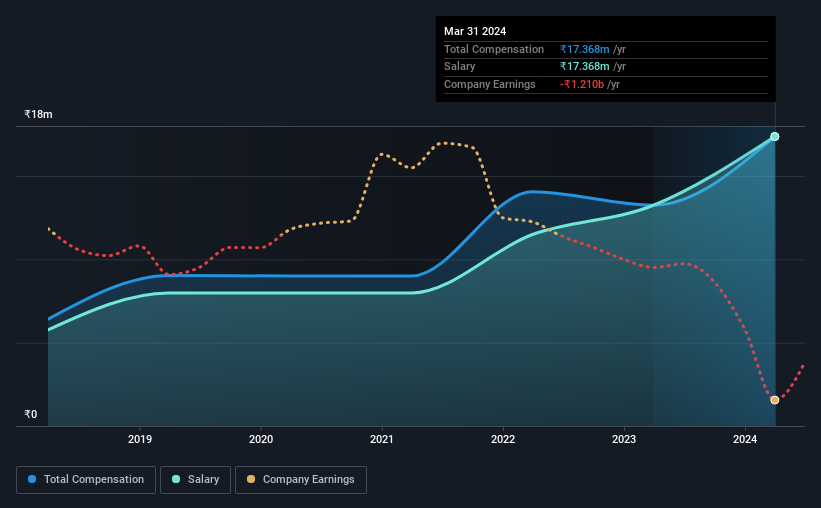The image size is (821, 508).
Task: Click the ₹18m y-axis label
Action: (x=38, y=114)
